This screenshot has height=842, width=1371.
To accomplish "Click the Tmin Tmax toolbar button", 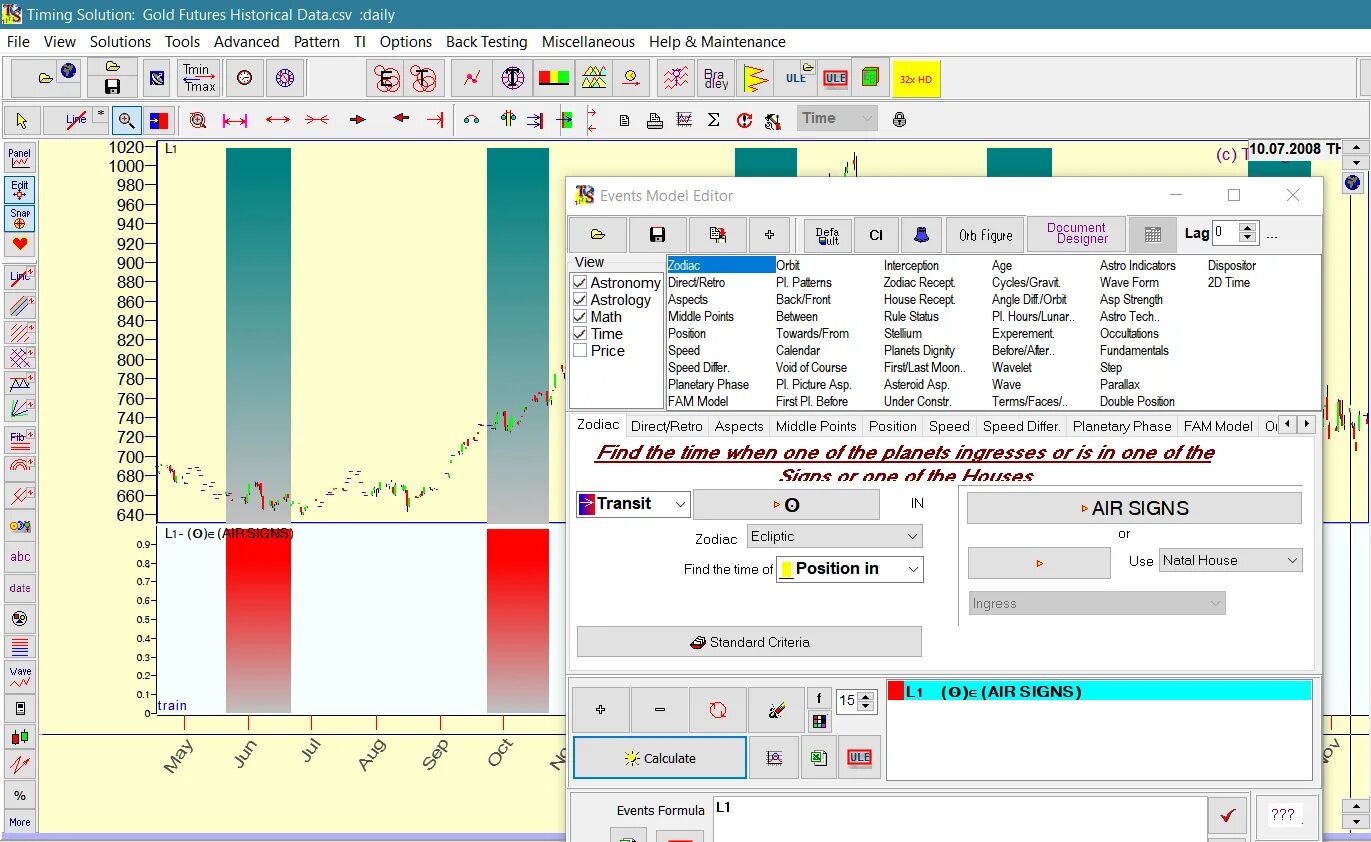I will pos(199,77).
